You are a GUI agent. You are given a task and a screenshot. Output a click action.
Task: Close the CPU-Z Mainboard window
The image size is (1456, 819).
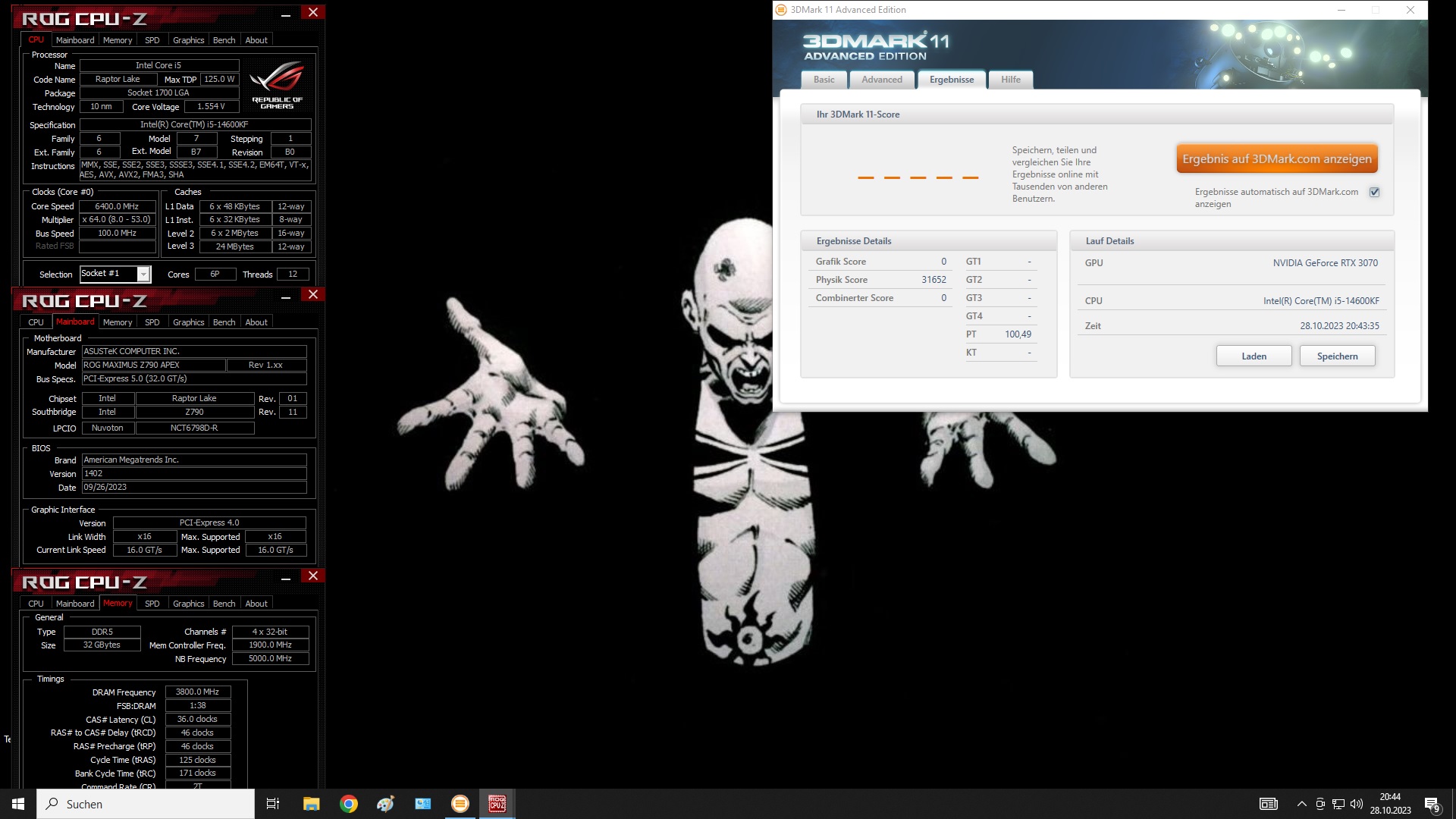pos(313,294)
